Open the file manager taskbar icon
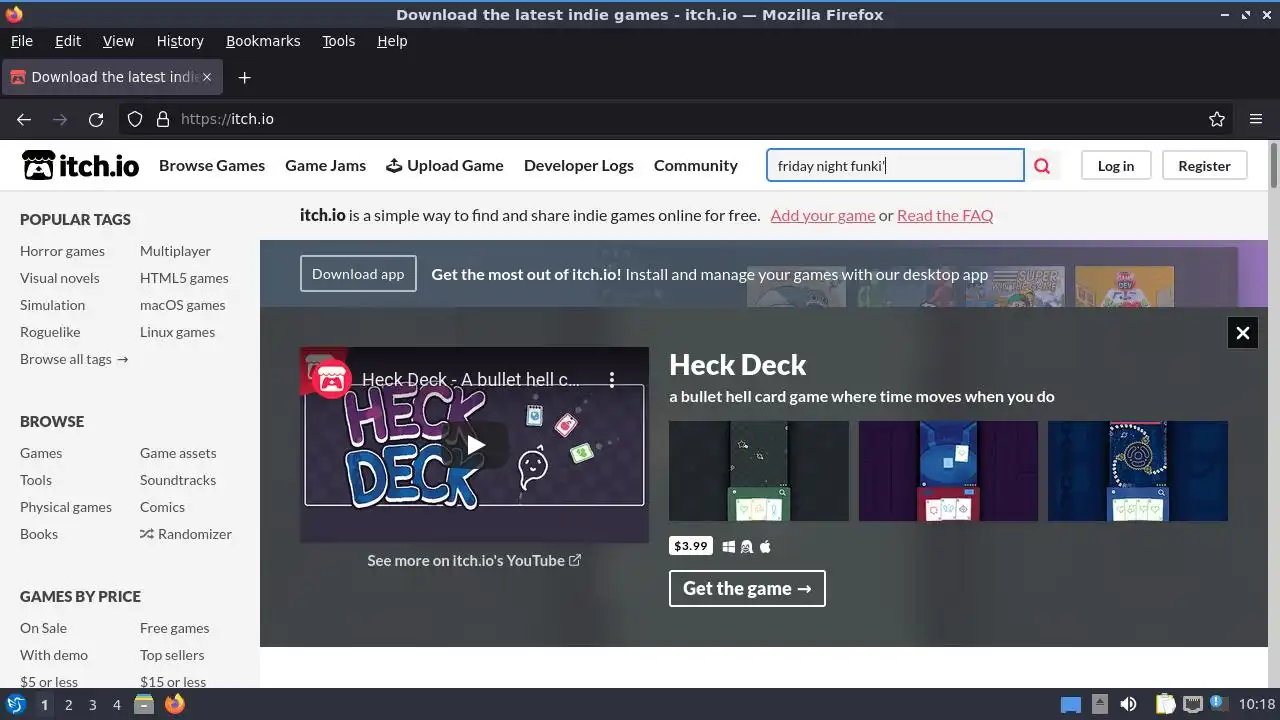 (144, 704)
